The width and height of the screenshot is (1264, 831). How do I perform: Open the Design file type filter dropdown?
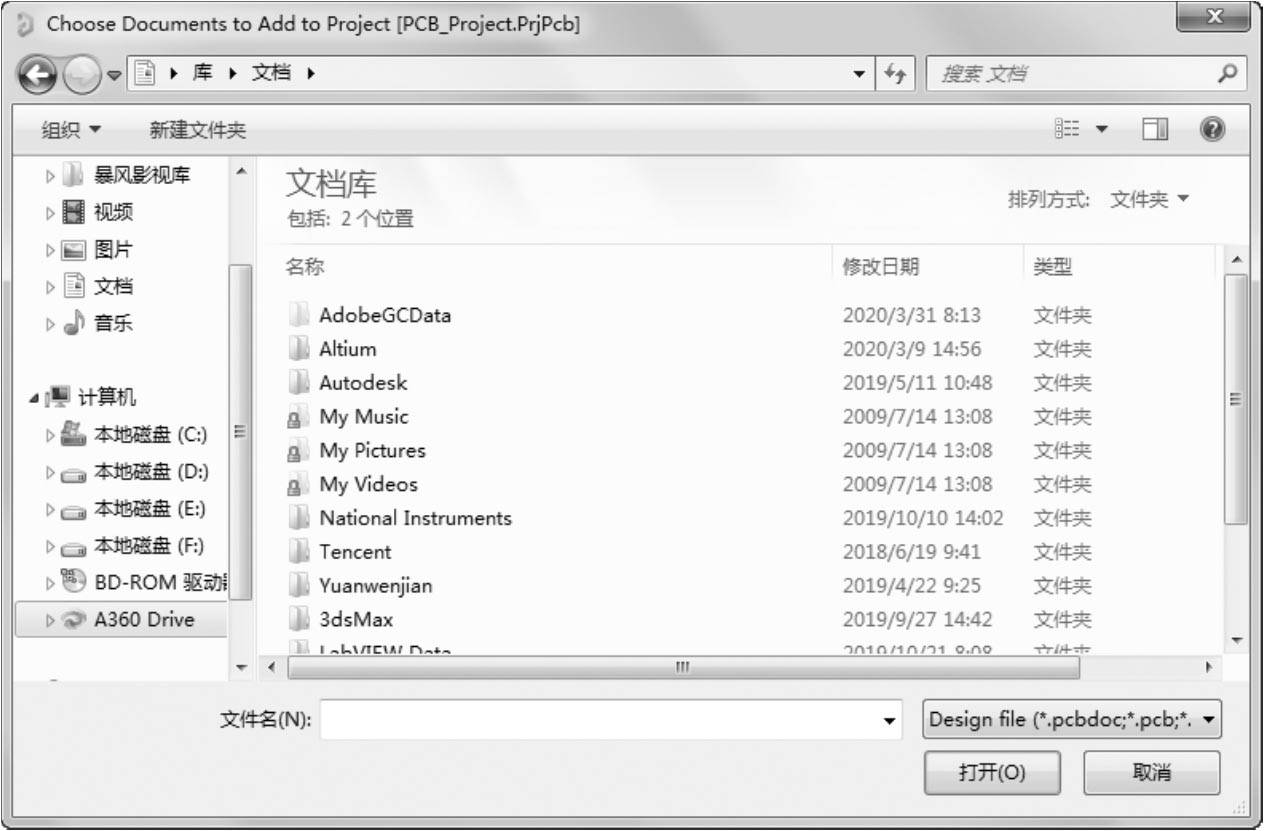(x=1073, y=719)
